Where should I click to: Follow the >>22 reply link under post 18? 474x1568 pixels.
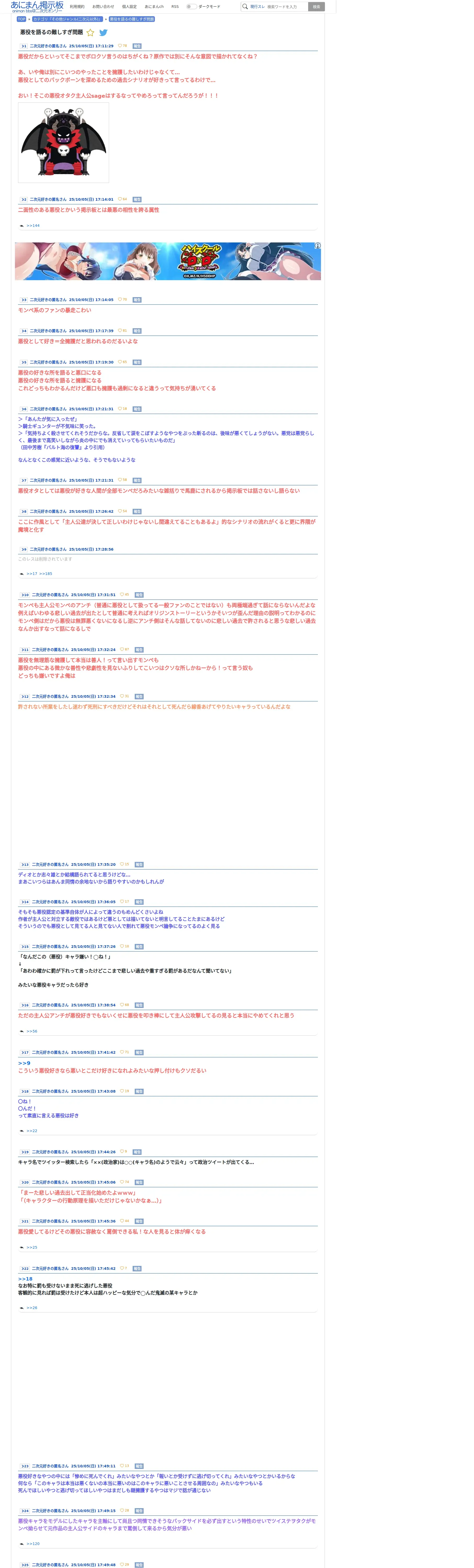32,1131
